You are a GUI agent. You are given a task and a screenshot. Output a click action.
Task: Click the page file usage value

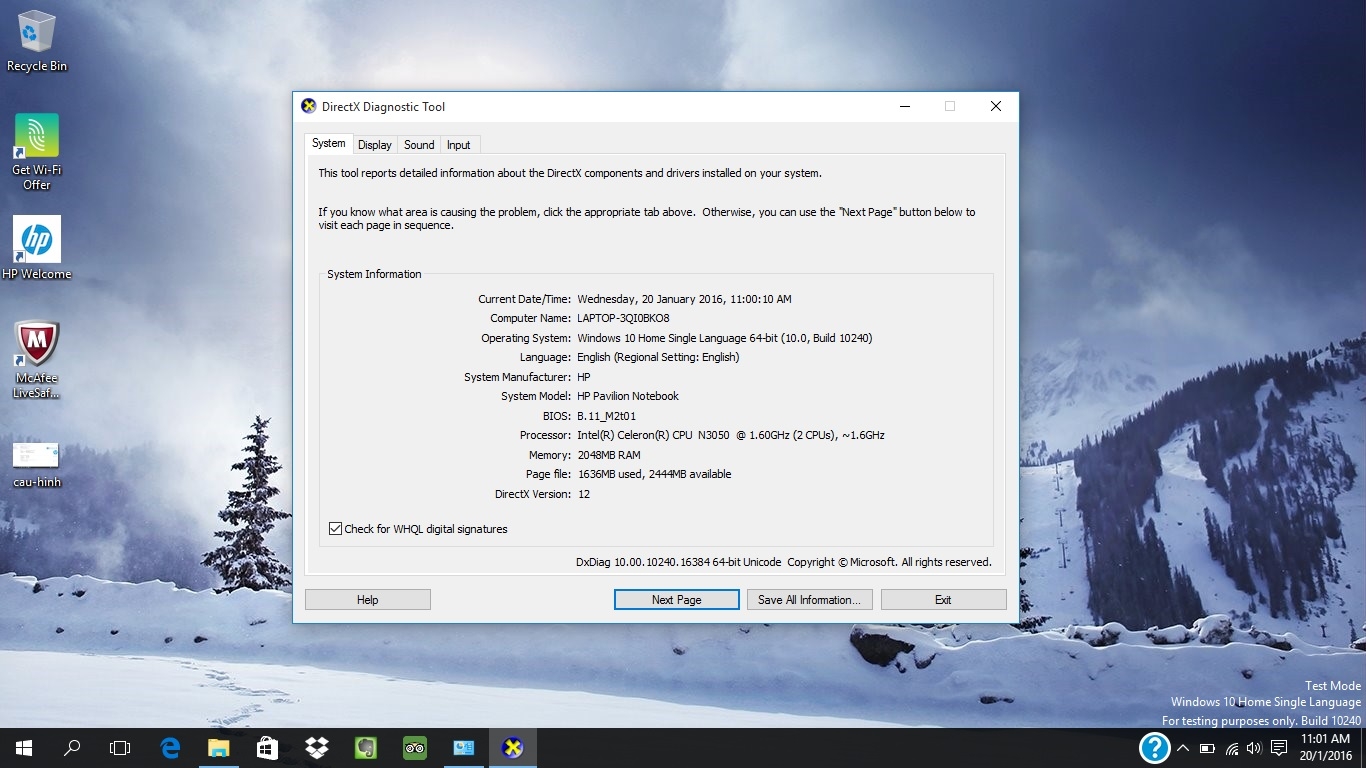click(x=654, y=474)
